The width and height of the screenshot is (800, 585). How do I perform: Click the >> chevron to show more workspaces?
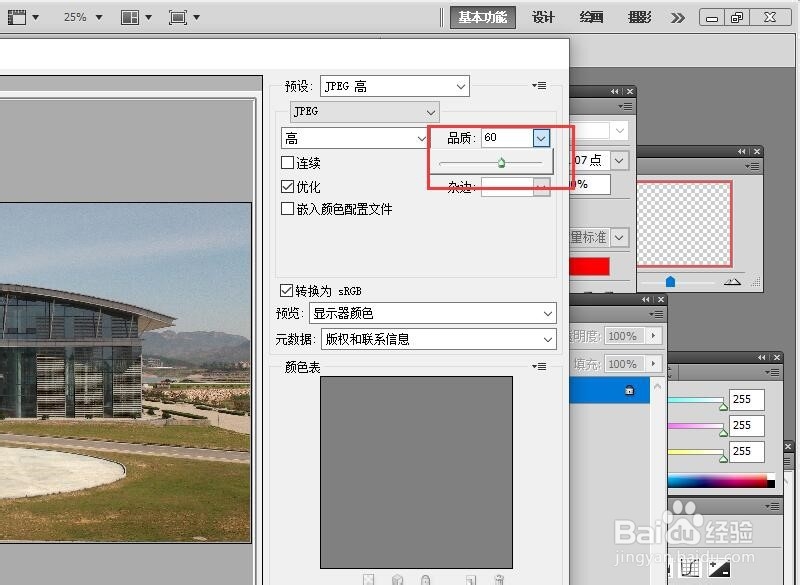coord(678,17)
